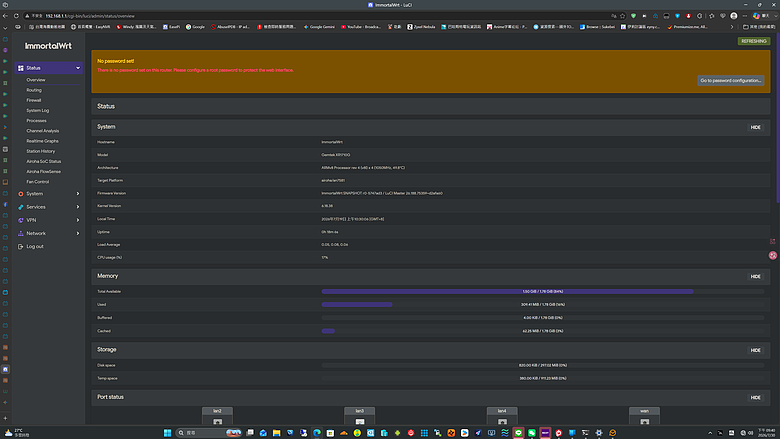Screen dimensions: 780x439
Task: Open the Zyxel Nebula bookmark
Action: pos(421,27)
